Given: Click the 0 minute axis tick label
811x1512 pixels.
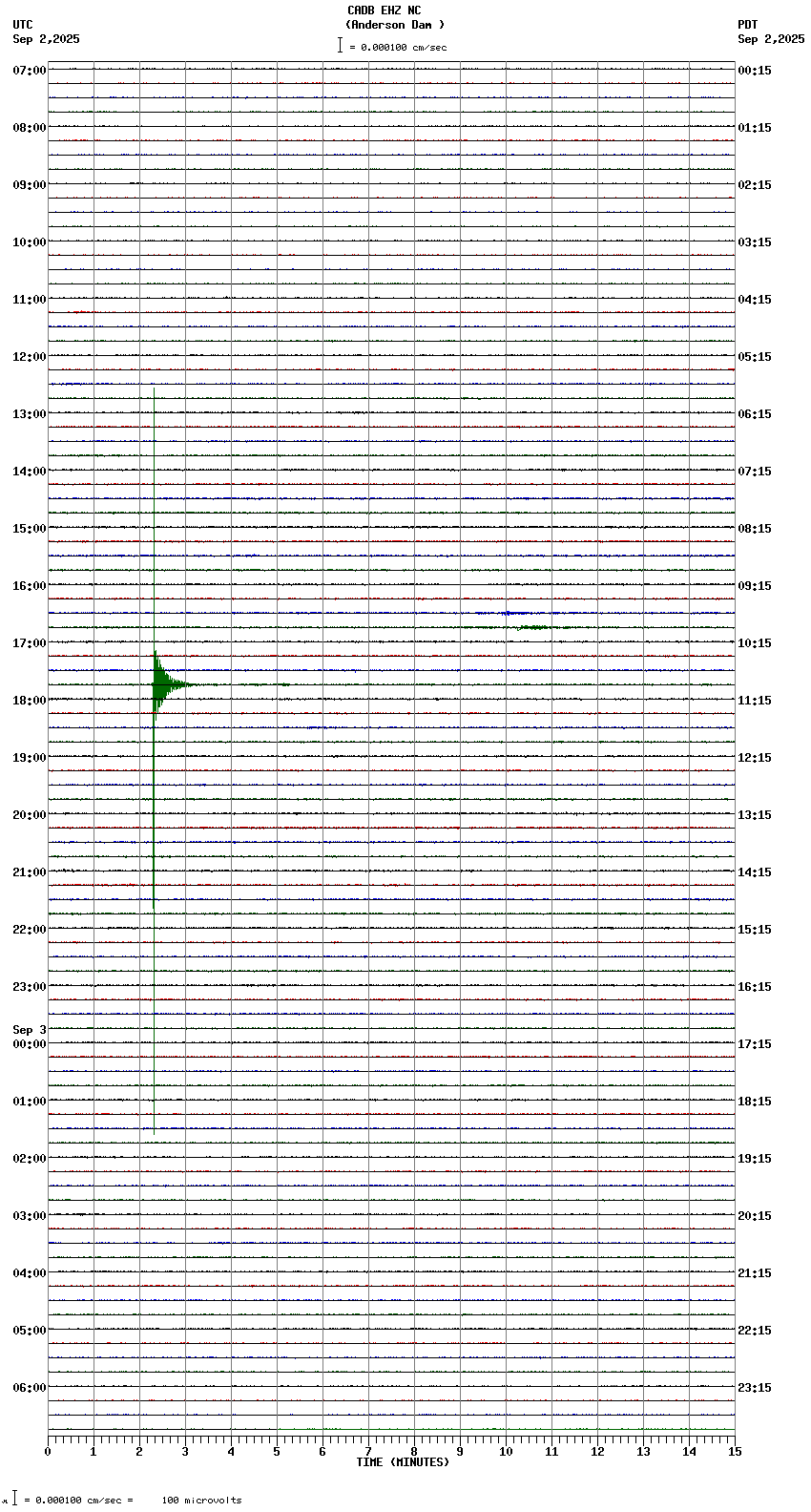Looking at the screenshot, I should 48,1452.
